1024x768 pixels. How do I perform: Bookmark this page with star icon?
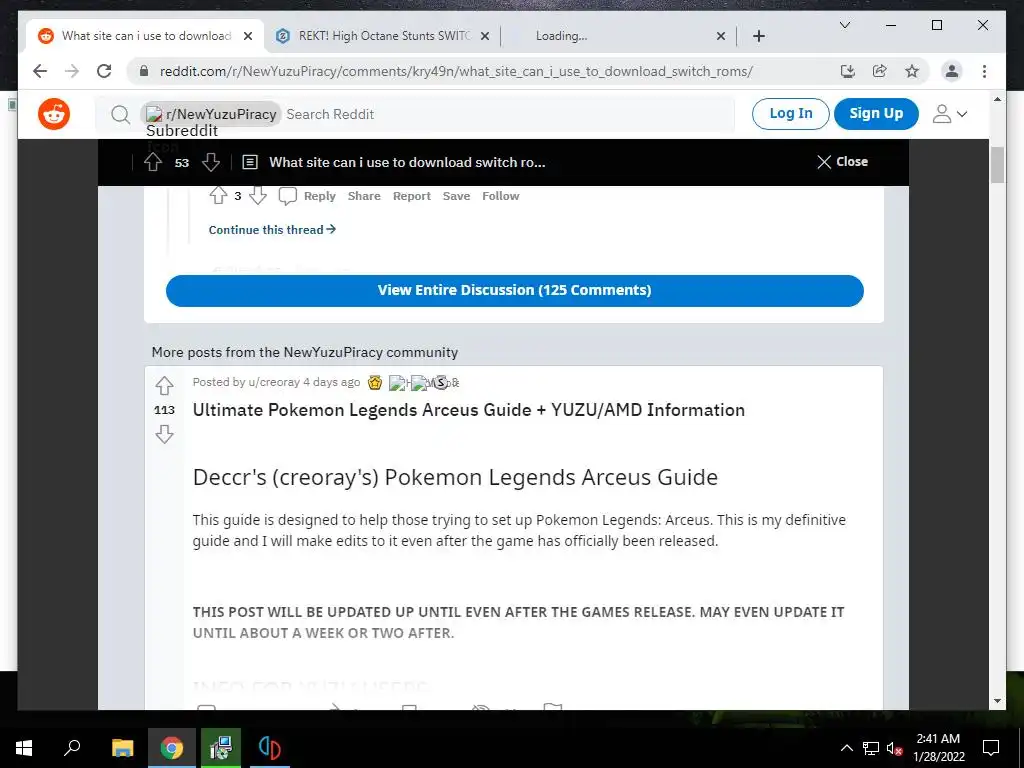[912, 71]
